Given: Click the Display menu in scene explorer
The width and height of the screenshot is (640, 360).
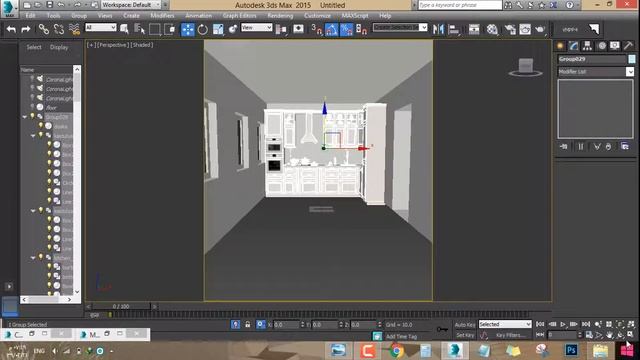Looking at the screenshot, I should click(59, 47).
